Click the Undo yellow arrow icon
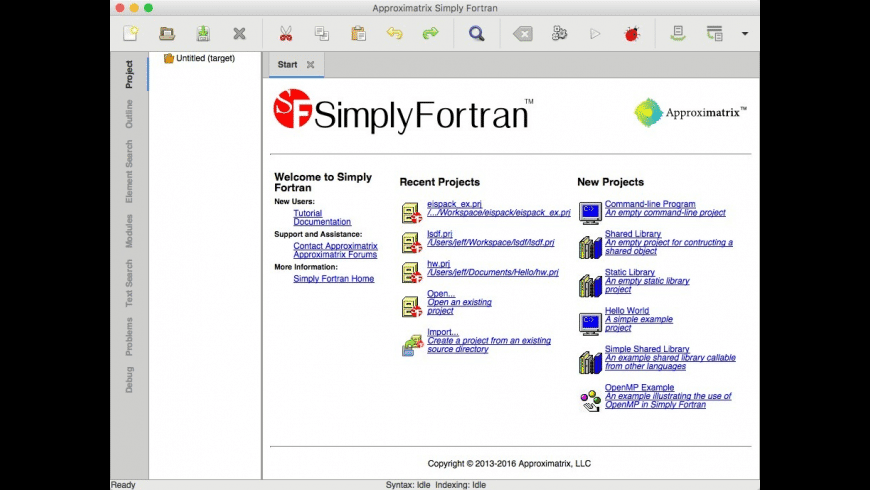Screen dimensions: 870x490 (394, 33)
